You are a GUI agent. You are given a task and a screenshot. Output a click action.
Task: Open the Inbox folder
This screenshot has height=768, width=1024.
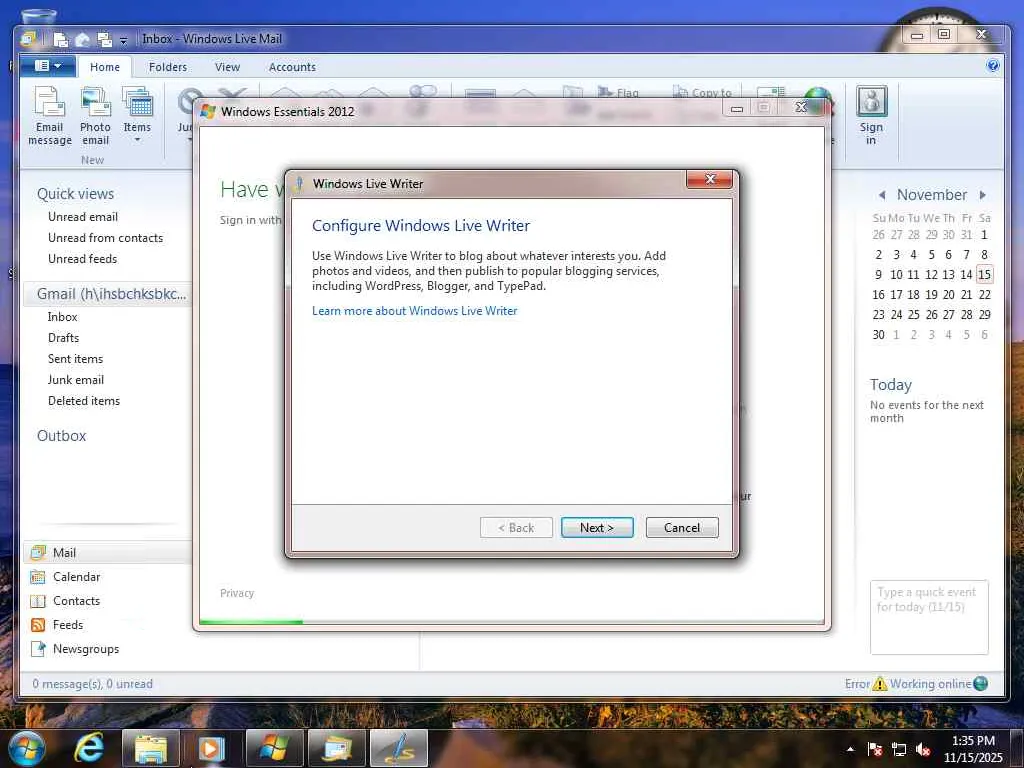coord(63,317)
